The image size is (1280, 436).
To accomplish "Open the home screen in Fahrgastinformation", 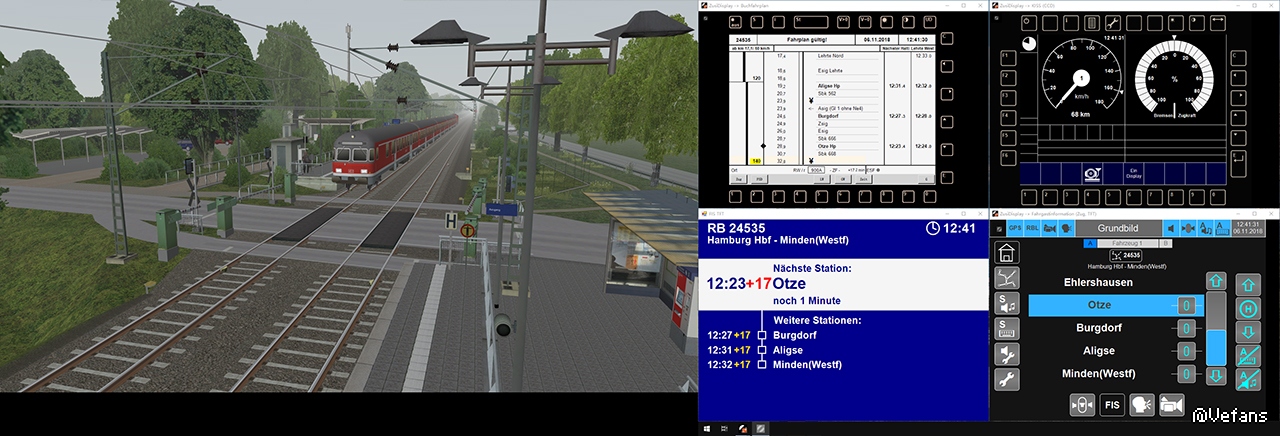I will click(x=1007, y=252).
